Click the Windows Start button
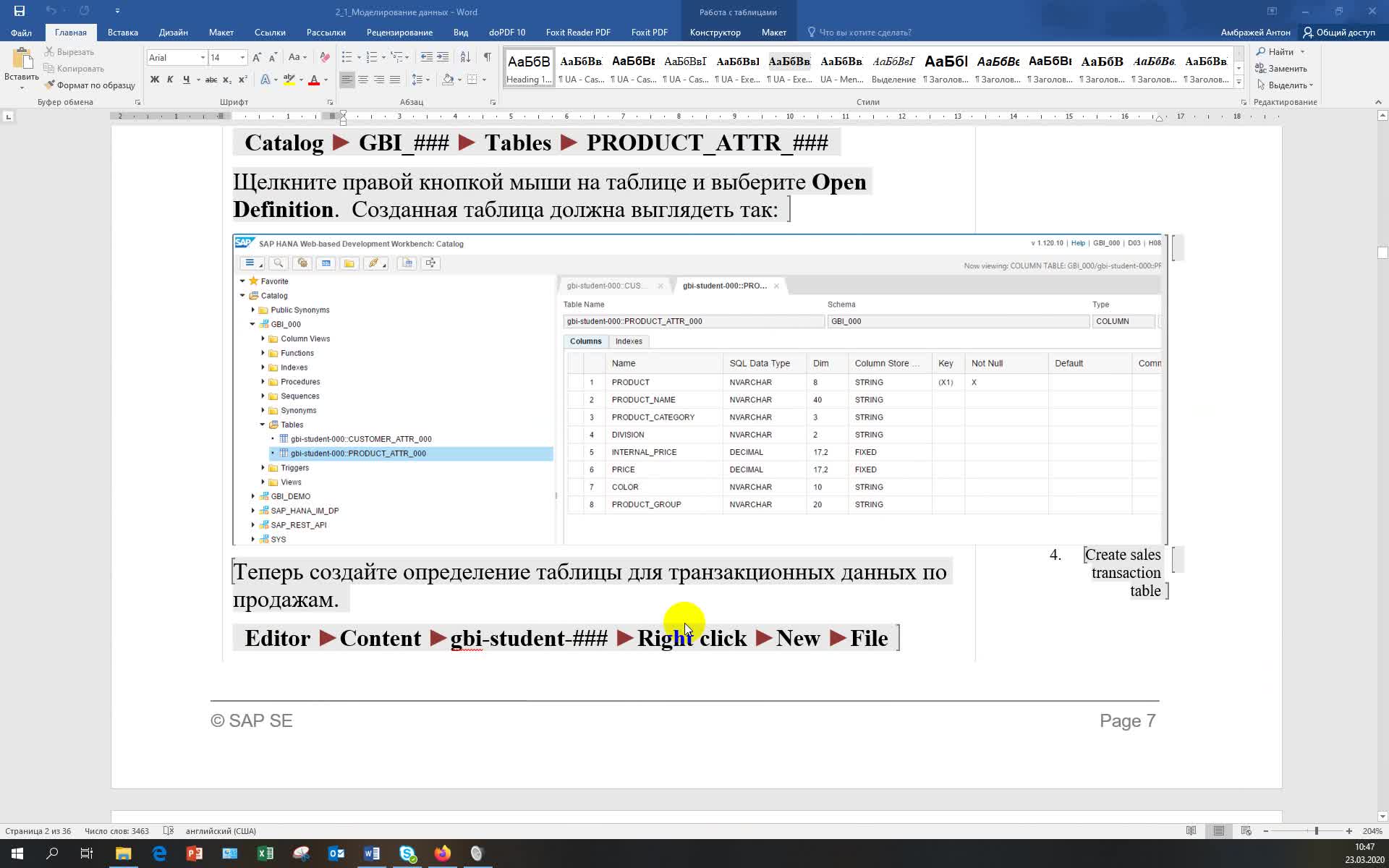The height and width of the screenshot is (868, 1389). click(x=17, y=854)
